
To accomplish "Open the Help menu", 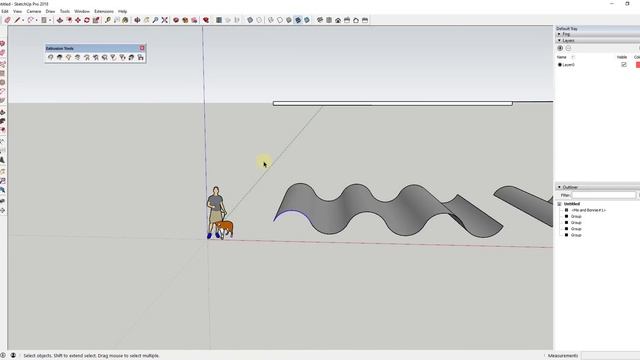I will (x=122, y=11).
